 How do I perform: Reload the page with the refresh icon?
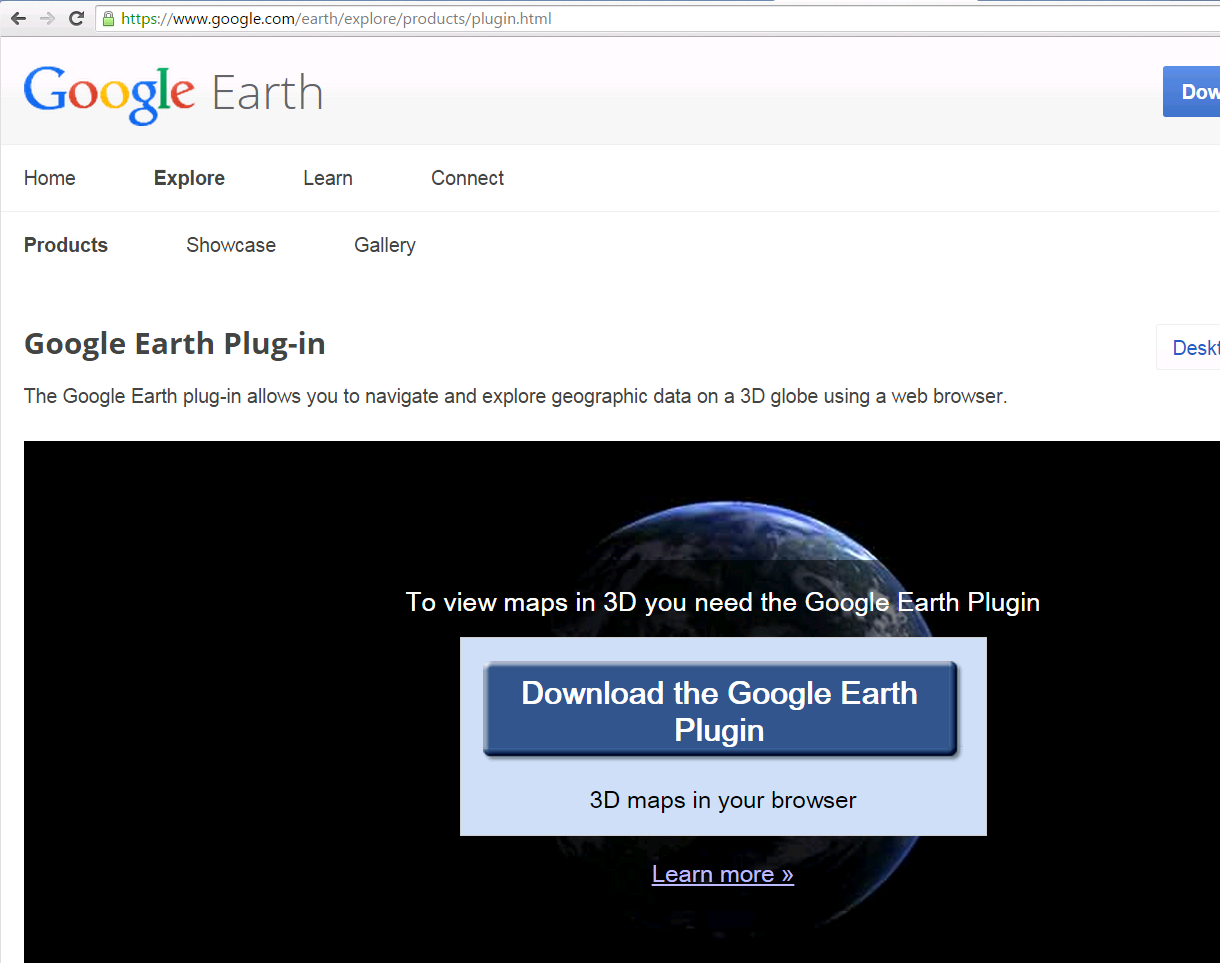coord(76,19)
